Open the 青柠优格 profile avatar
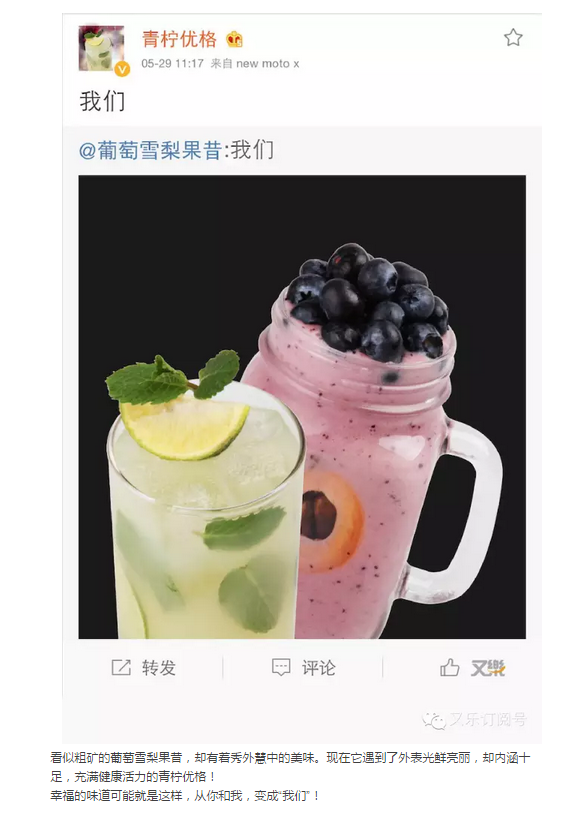 click(101, 48)
